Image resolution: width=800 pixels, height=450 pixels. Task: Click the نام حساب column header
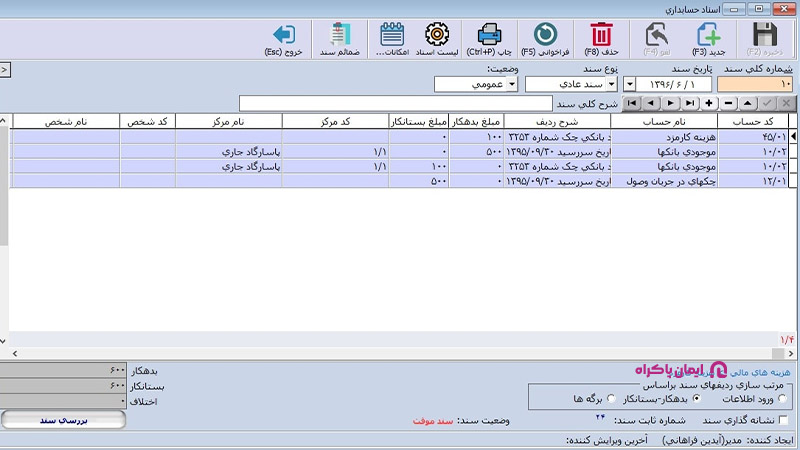(664, 121)
